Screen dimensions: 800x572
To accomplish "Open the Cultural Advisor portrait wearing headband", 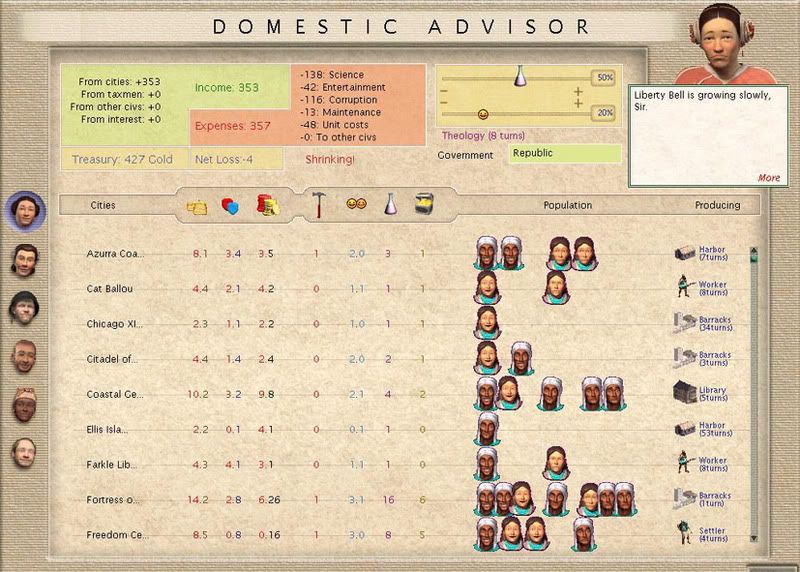I will [x=24, y=405].
